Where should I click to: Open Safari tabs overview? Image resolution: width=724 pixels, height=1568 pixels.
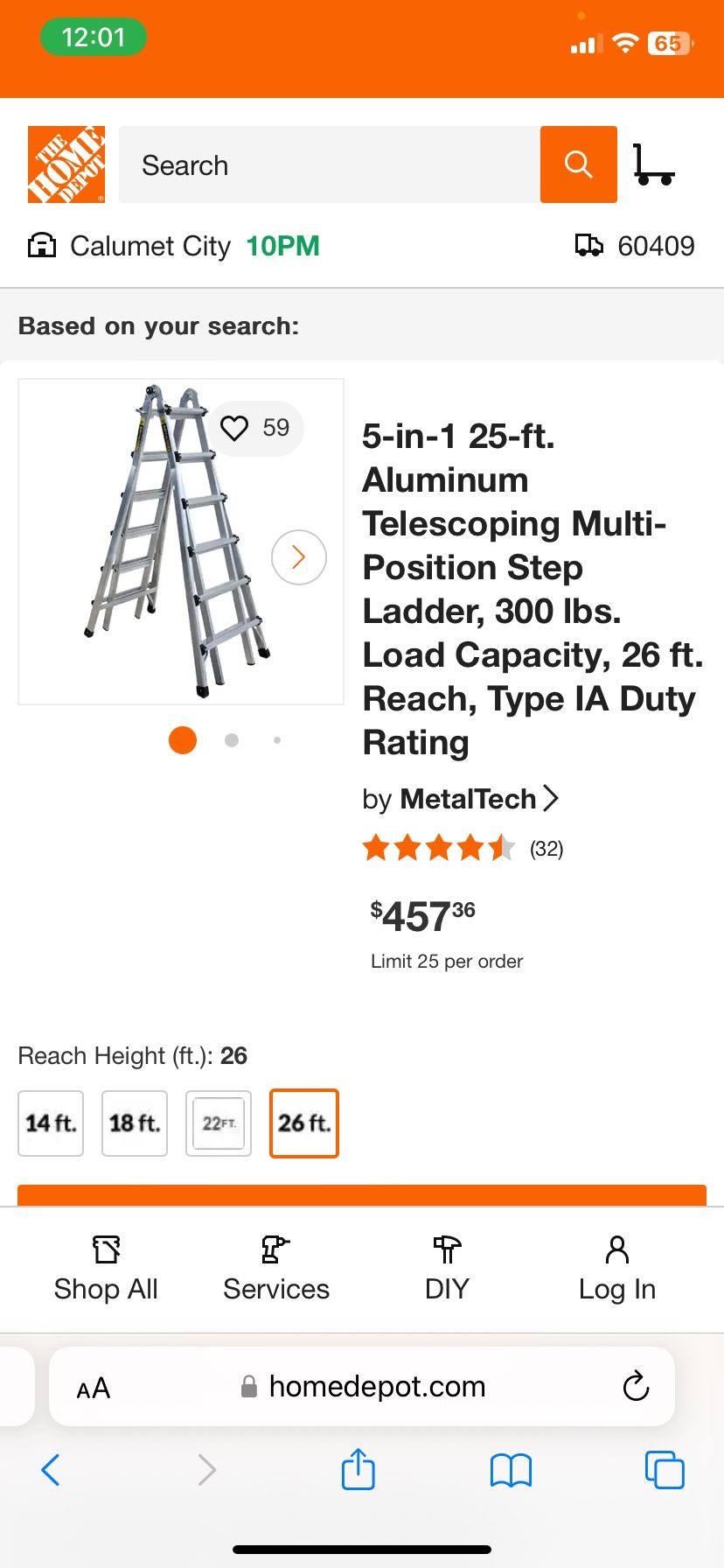[x=664, y=1470]
